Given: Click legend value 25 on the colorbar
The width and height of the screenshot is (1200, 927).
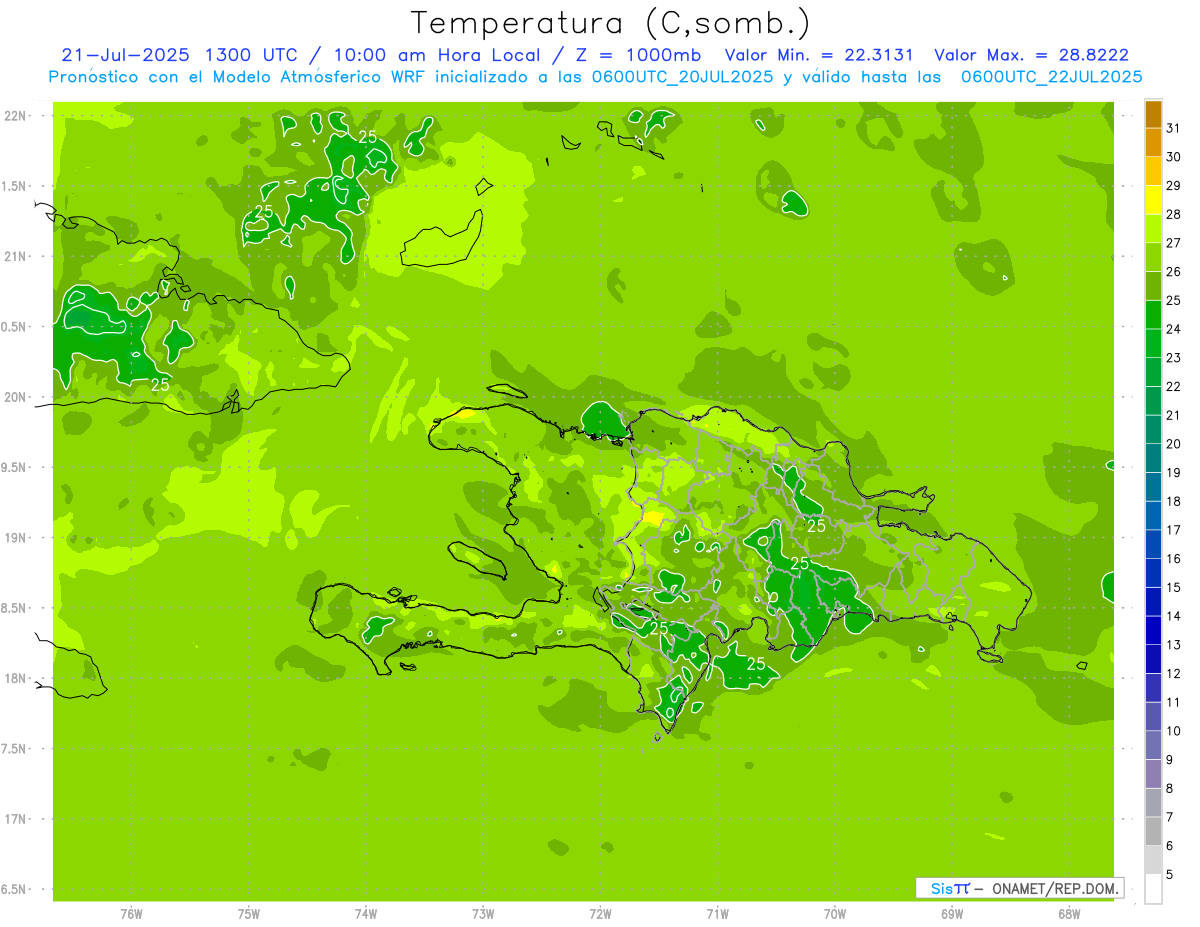Looking at the screenshot, I should [x=1174, y=301].
